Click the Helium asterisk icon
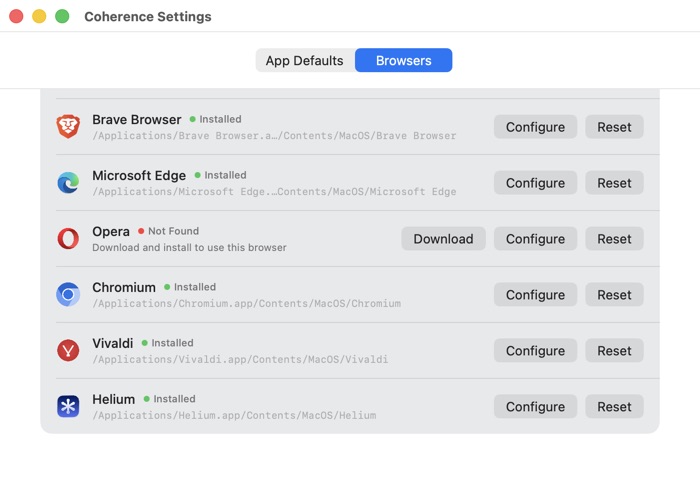The height and width of the screenshot is (482, 700). [x=68, y=406]
